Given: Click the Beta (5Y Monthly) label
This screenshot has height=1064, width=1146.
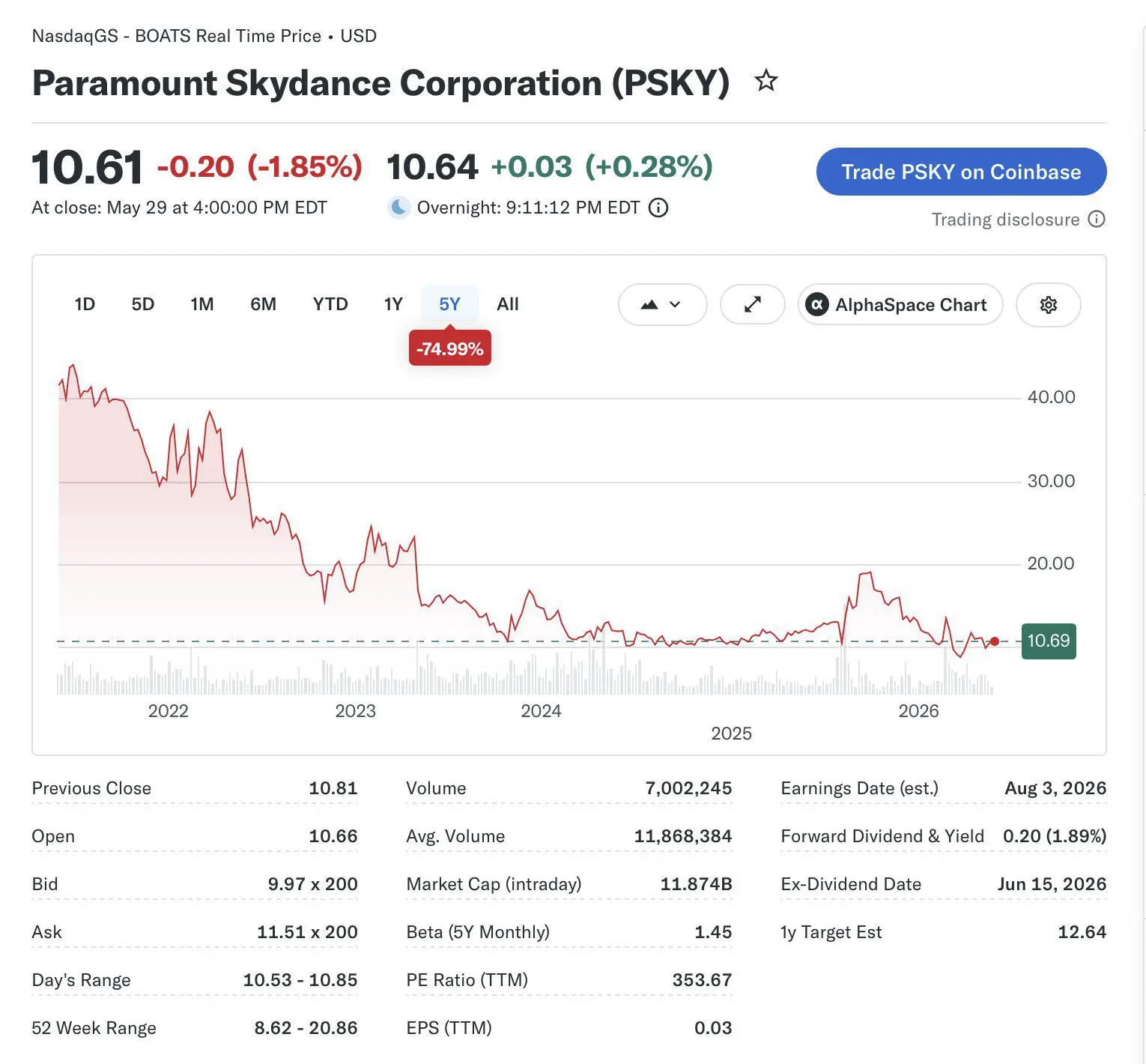Looking at the screenshot, I should 478,932.
